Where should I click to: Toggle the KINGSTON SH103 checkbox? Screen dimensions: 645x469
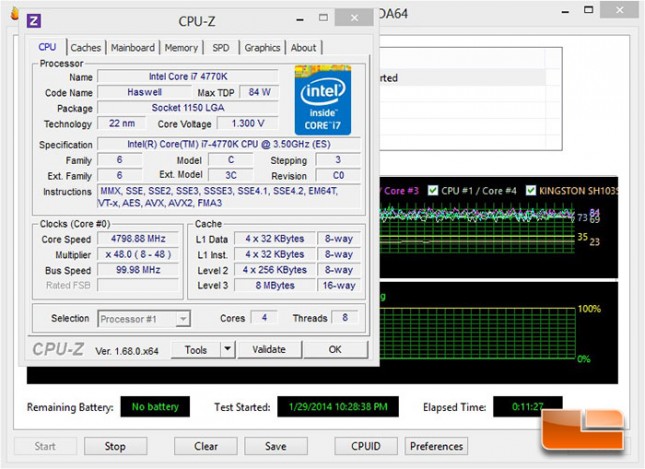531,190
